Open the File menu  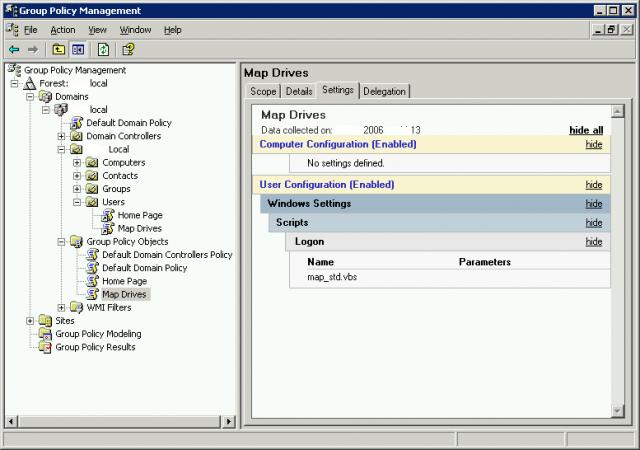point(31,30)
